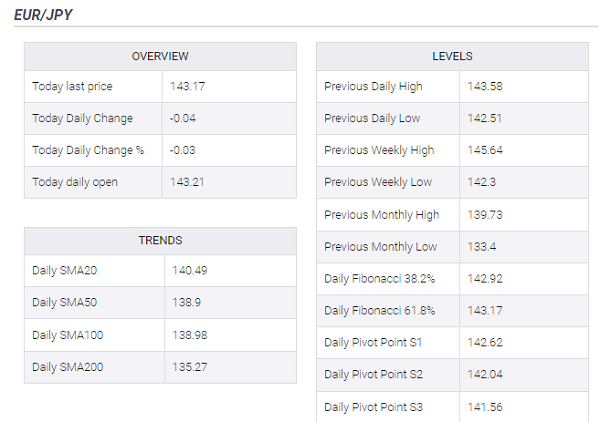Screen dimensions: 600x422
Task: Click Today Daily Change % value -0.03
Action: coord(184,150)
